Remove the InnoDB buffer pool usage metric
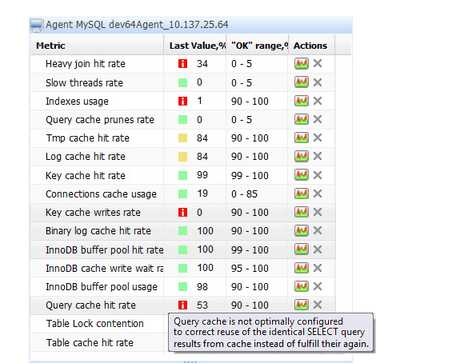The width and height of the screenshot is (457, 364). tap(318, 286)
